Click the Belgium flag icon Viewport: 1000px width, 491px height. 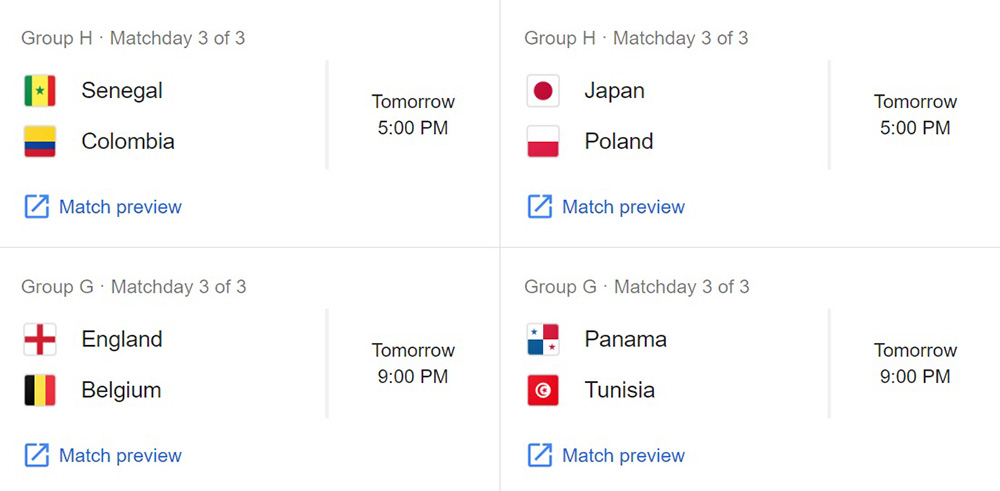40,391
